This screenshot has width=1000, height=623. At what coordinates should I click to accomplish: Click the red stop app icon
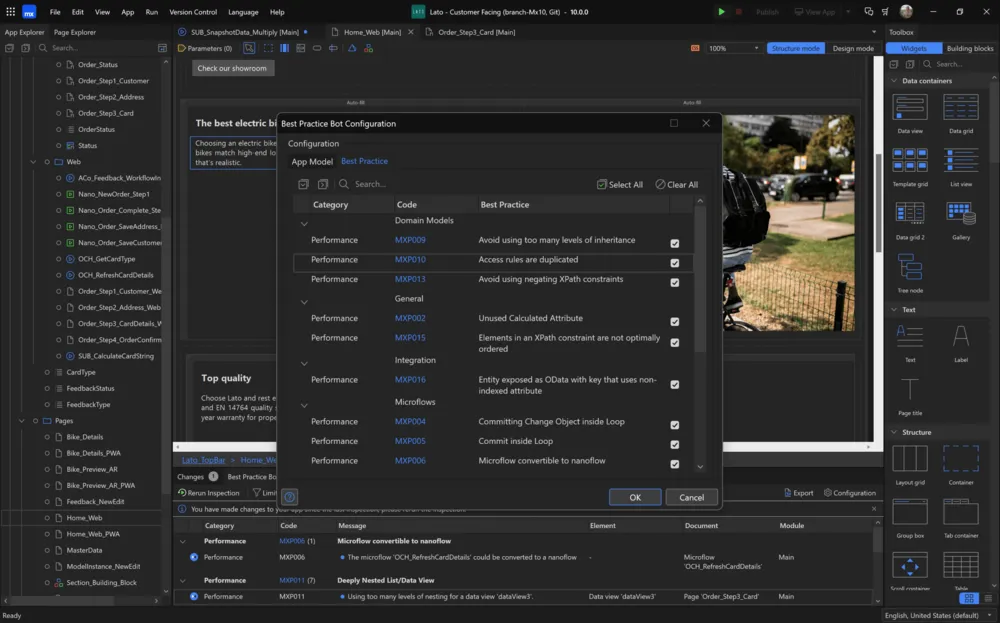pos(739,11)
